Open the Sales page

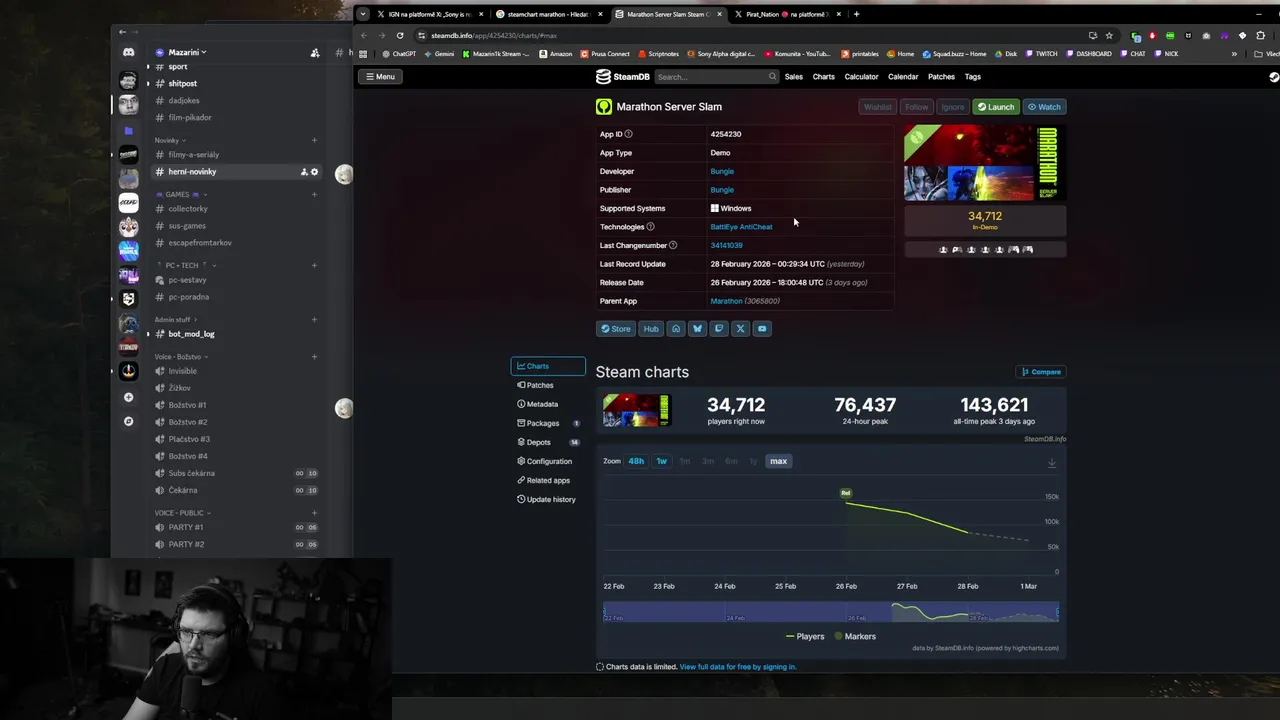(x=793, y=77)
